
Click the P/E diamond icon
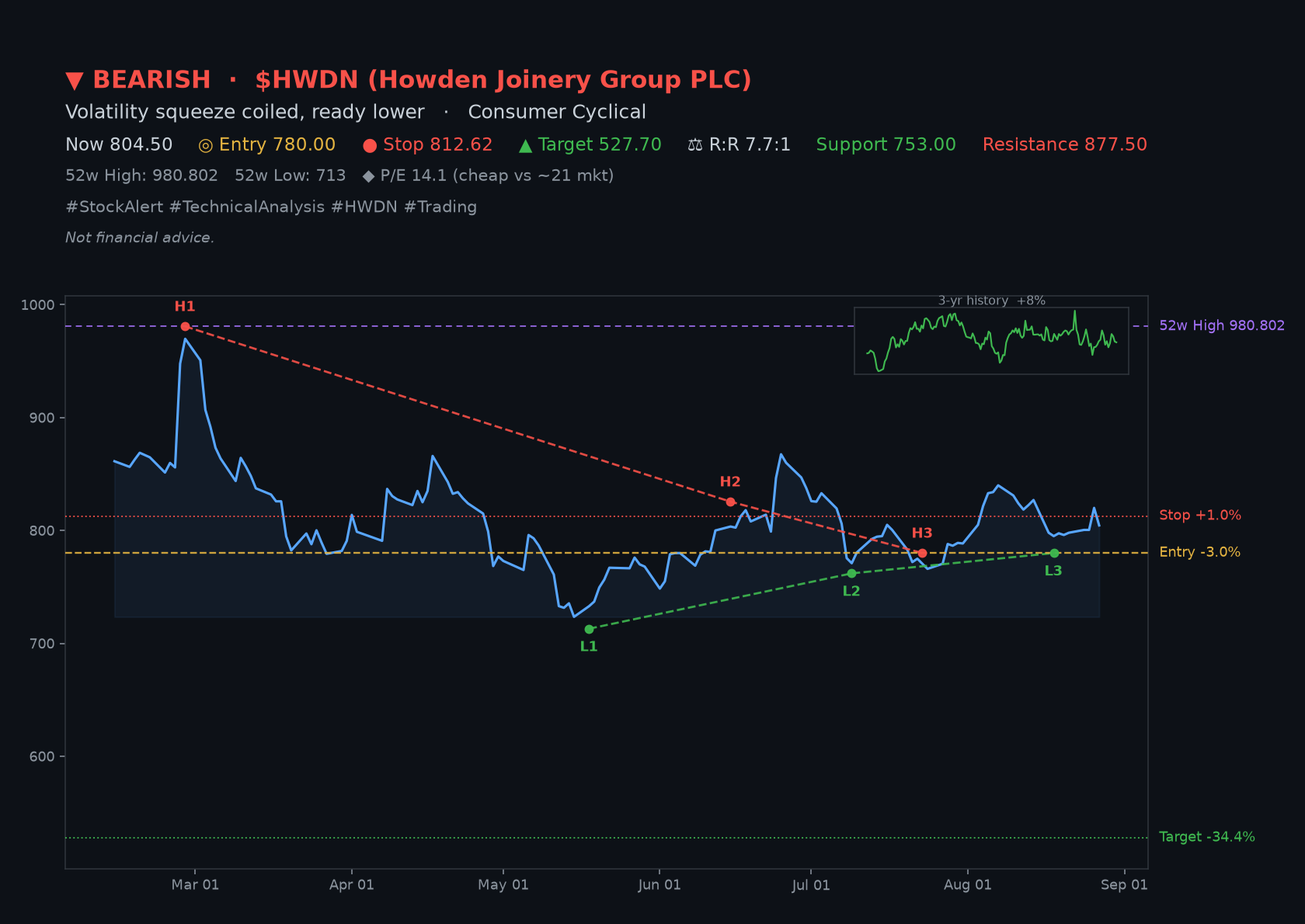click(368, 176)
